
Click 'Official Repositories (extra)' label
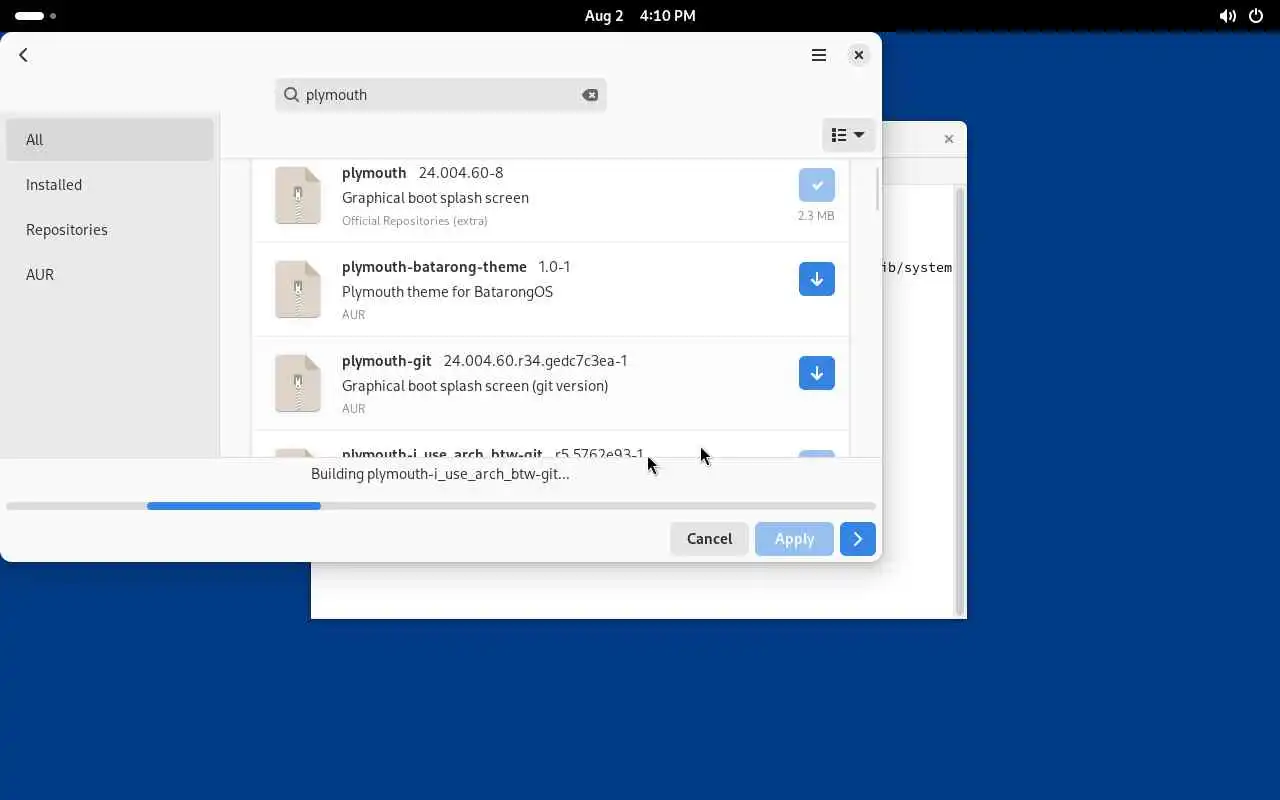pyautogui.click(x=415, y=220)
